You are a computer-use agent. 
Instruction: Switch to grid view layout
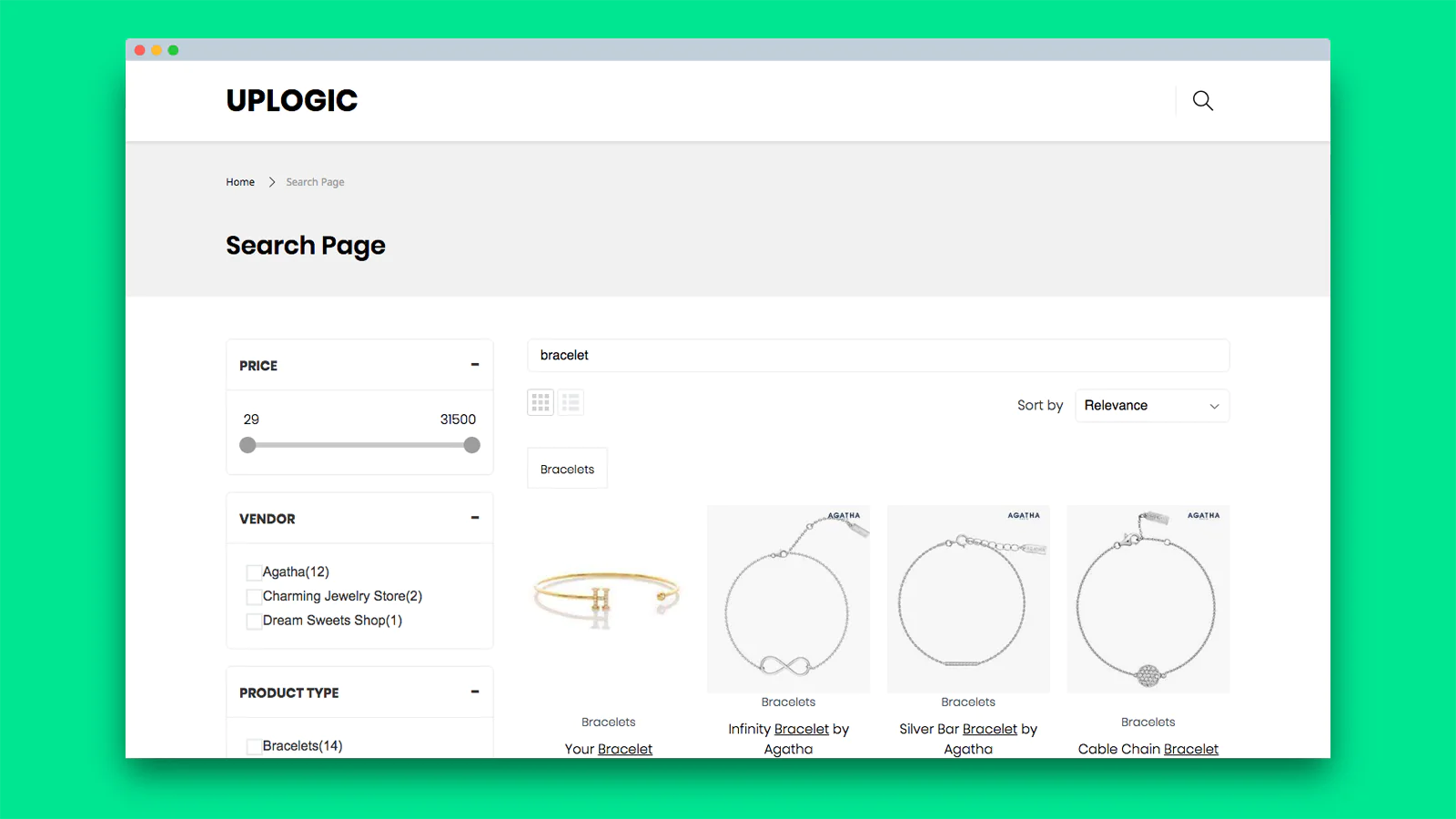[541, 402]
